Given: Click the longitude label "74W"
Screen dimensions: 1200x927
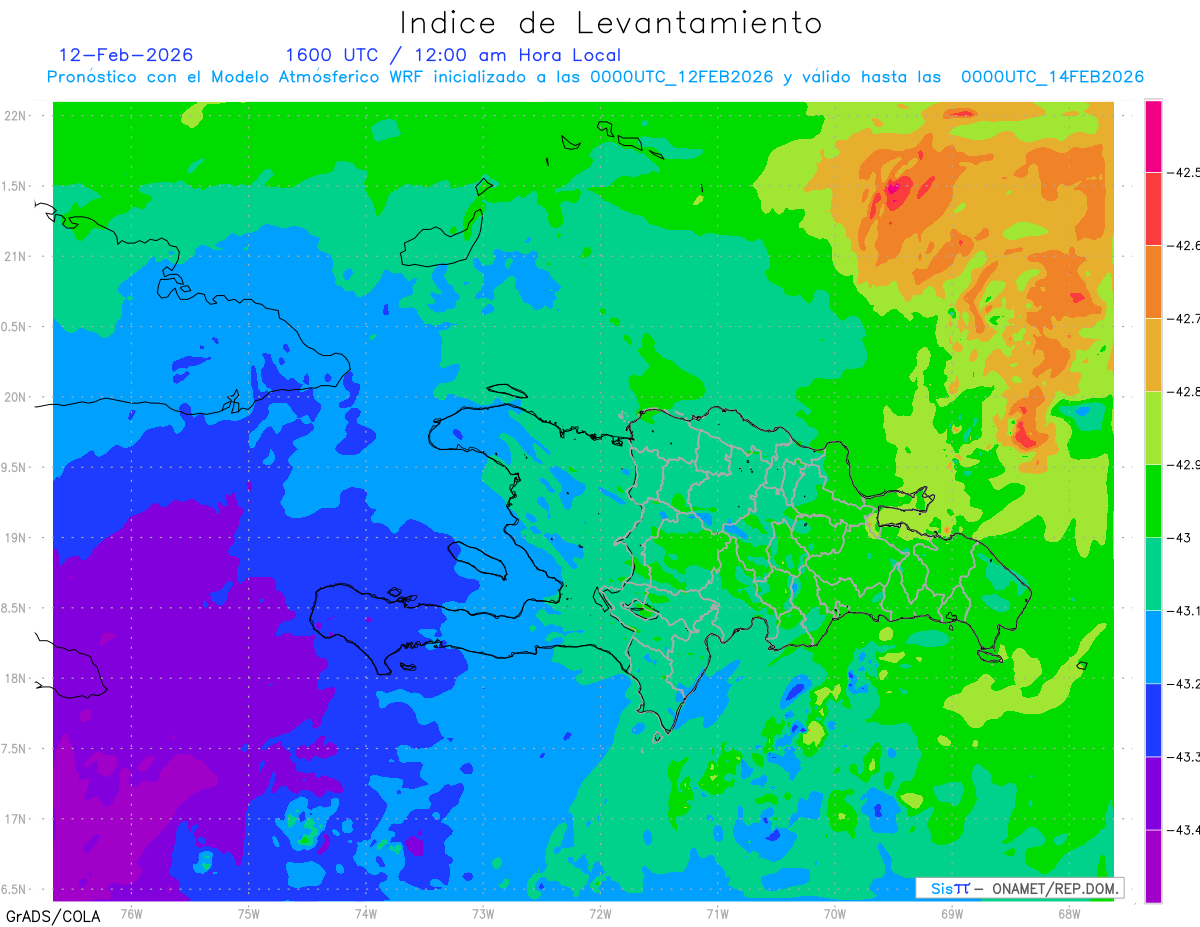Looking at the screenshot, I should tap(366, 913).
